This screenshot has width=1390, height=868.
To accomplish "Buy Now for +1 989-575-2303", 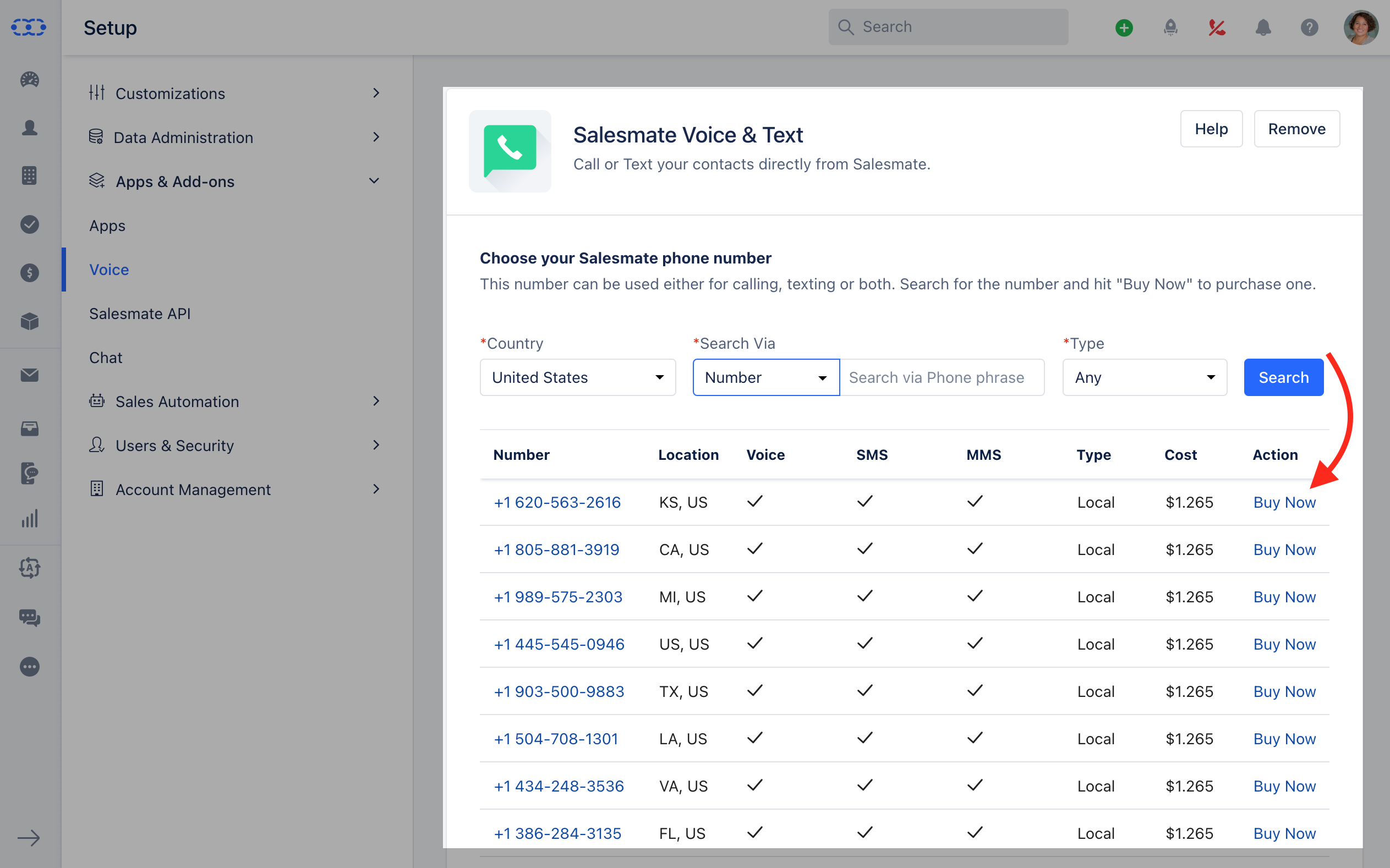I will click(1284, 597).
